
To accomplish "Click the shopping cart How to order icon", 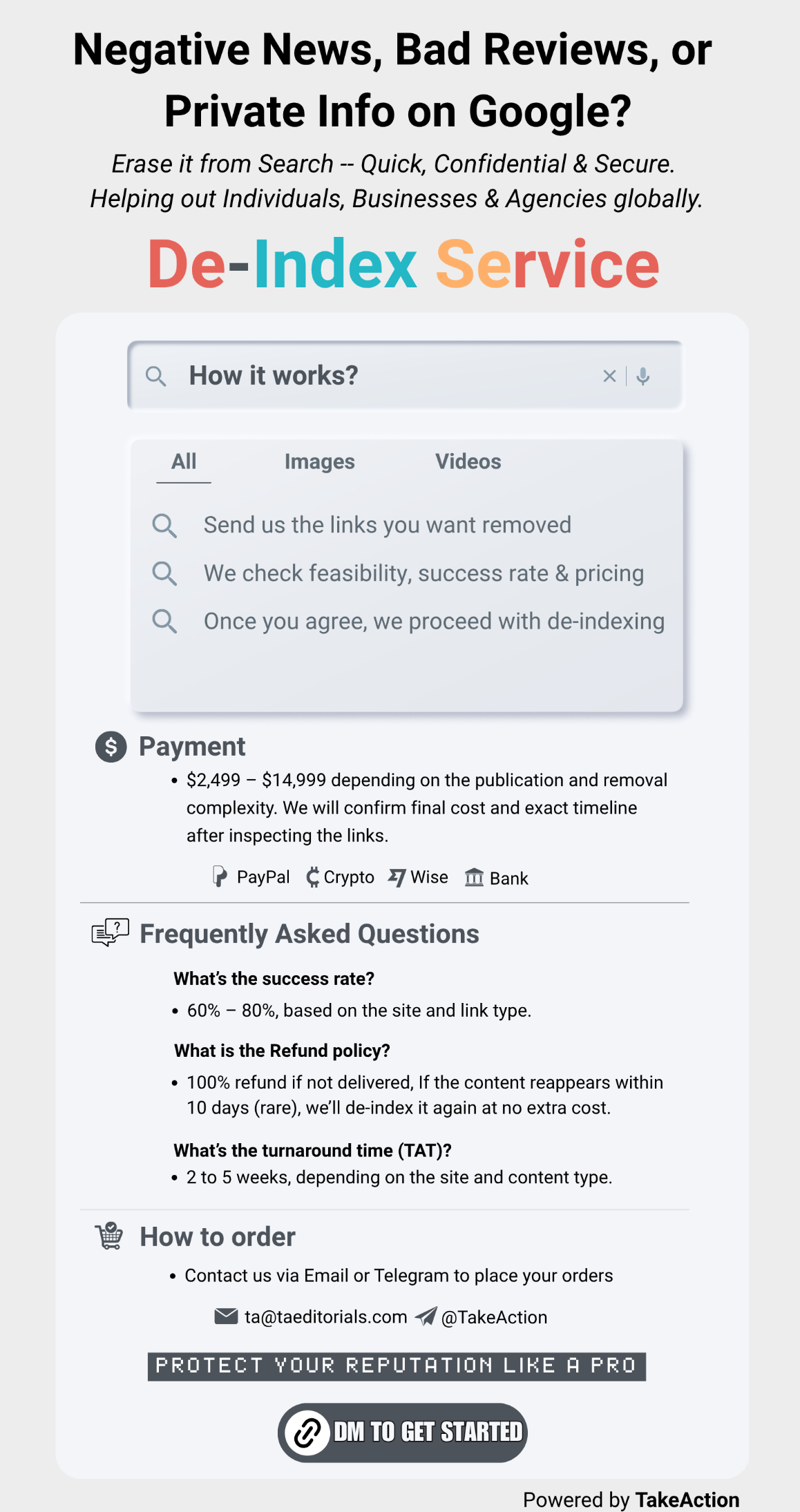I will point(109,1236).
